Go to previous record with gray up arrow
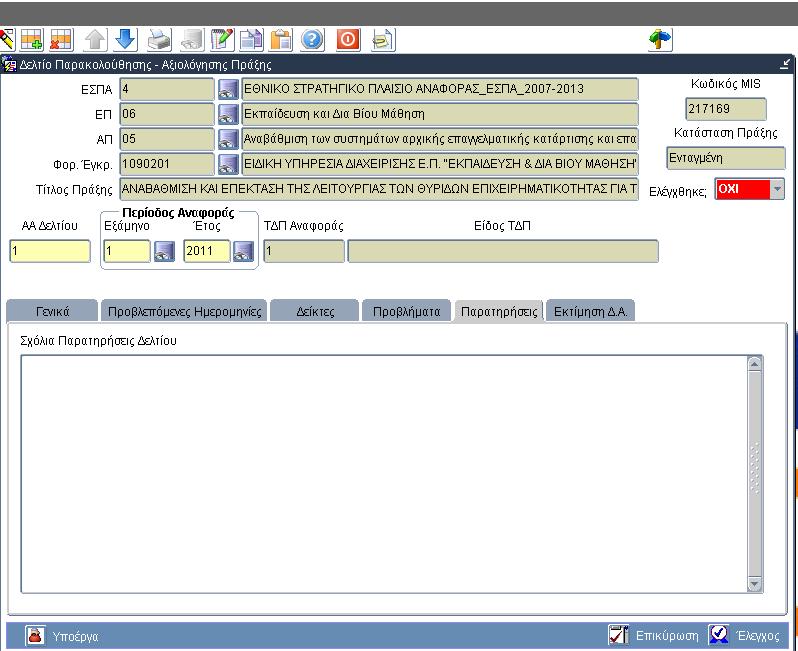The width and height of the screenshot is (798, 651). pos(95,39)
